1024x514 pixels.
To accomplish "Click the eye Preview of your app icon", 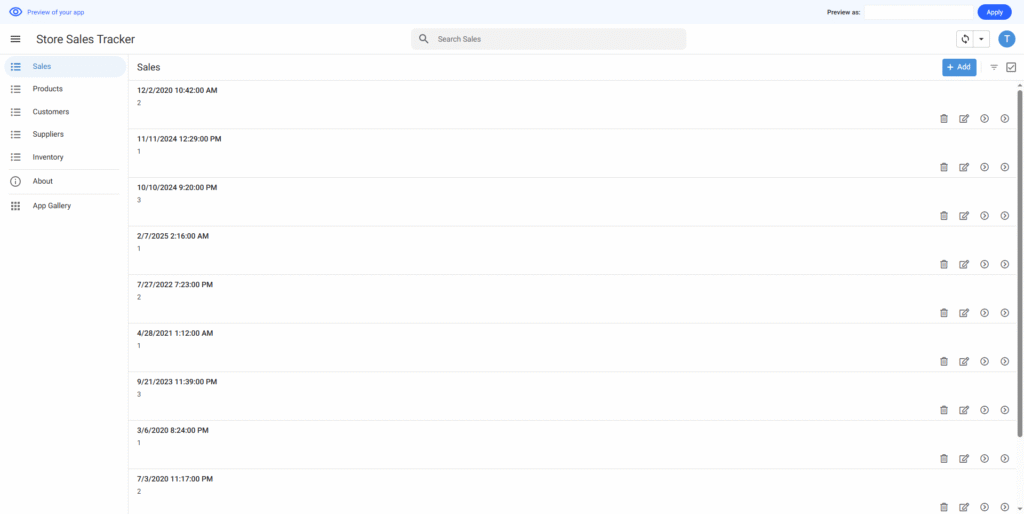I will tap(15, 12).
